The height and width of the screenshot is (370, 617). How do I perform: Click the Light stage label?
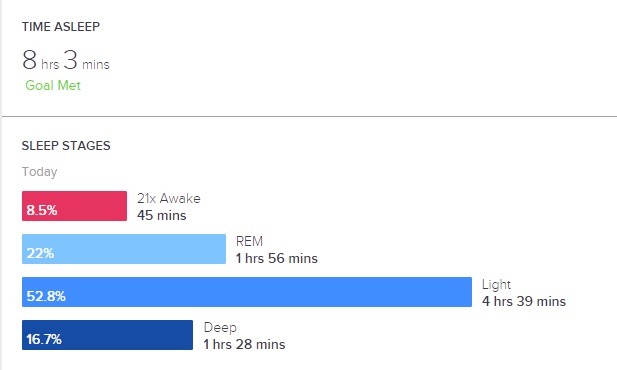496,285
